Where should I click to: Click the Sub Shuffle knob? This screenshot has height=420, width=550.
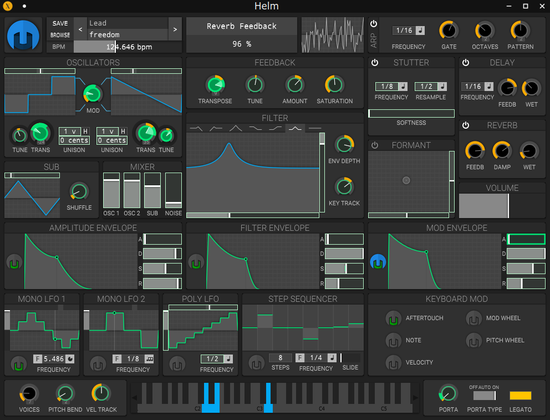[79, 192]
